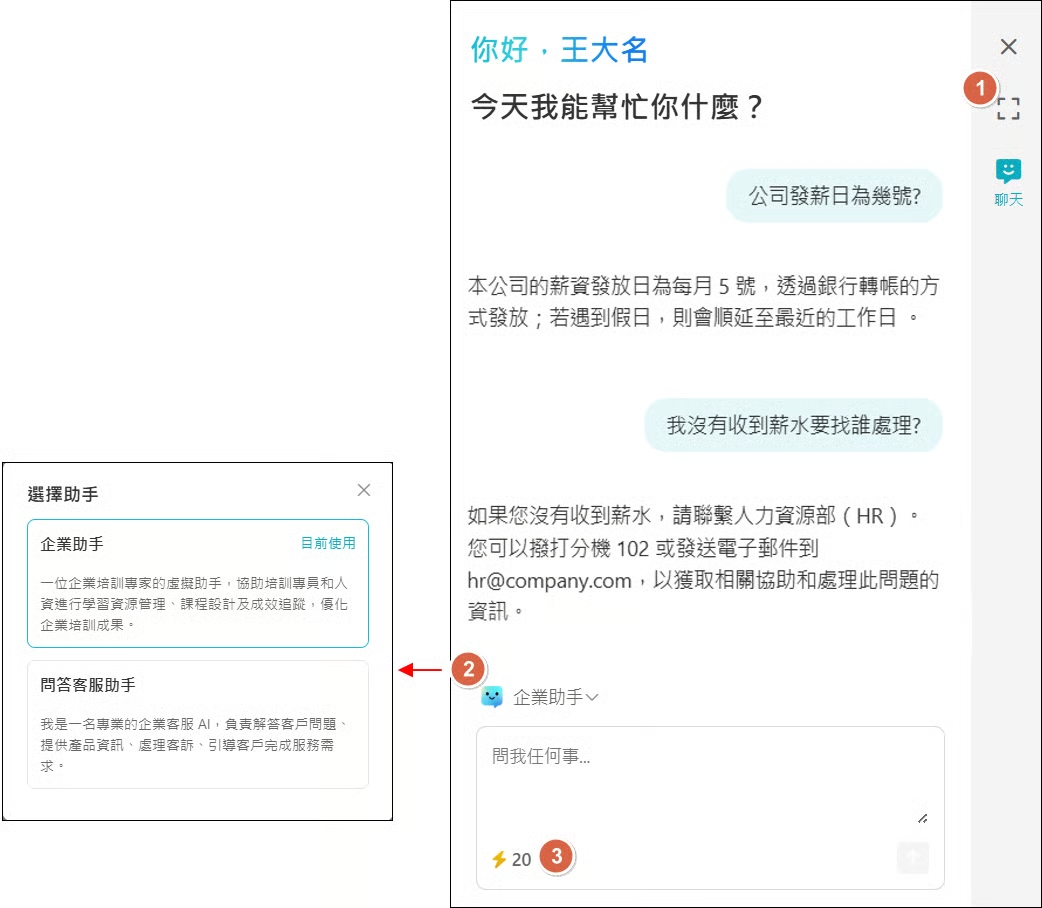Expand the chat panel to fullscreen

pos(1008,109)
